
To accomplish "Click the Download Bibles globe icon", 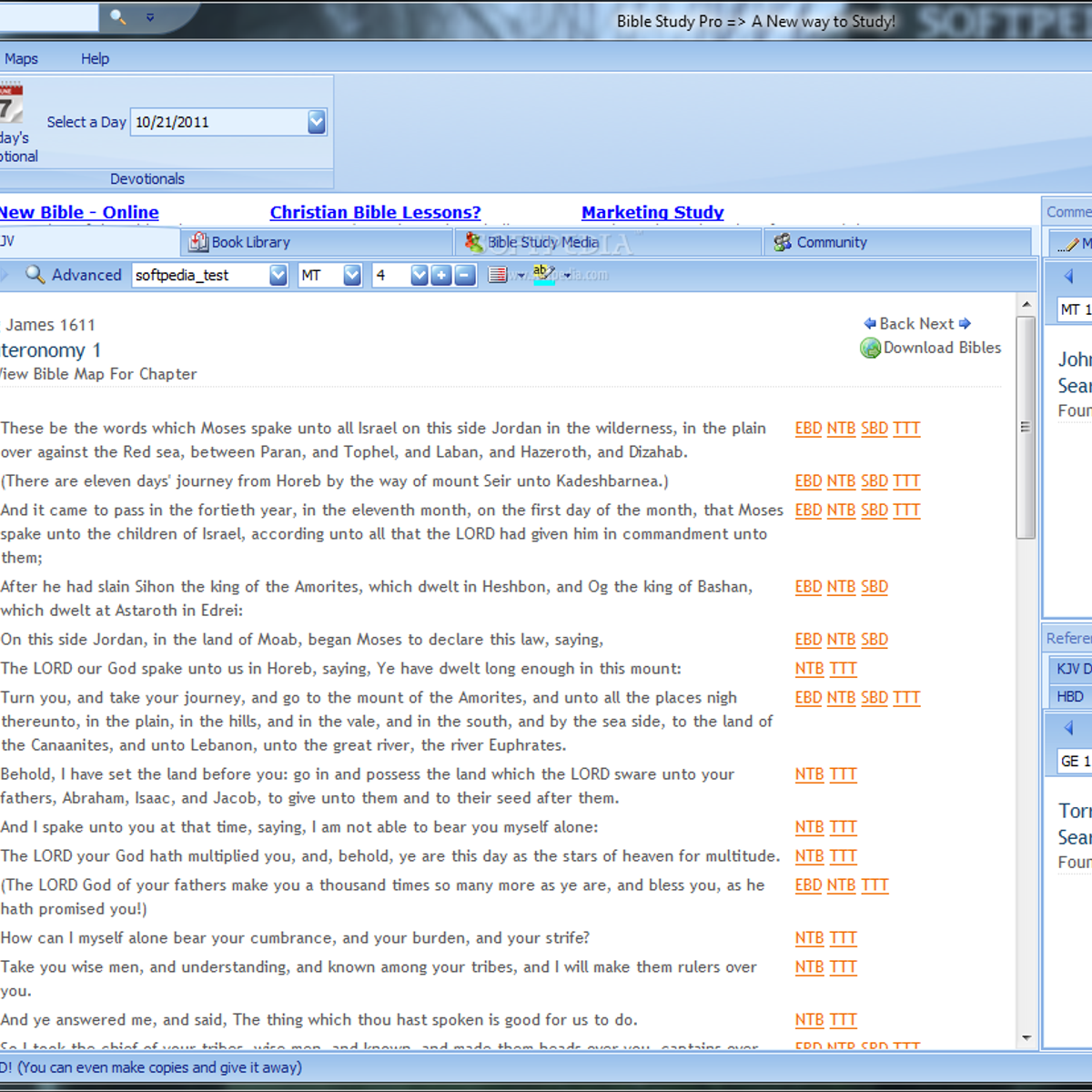I will click(871, 348).
